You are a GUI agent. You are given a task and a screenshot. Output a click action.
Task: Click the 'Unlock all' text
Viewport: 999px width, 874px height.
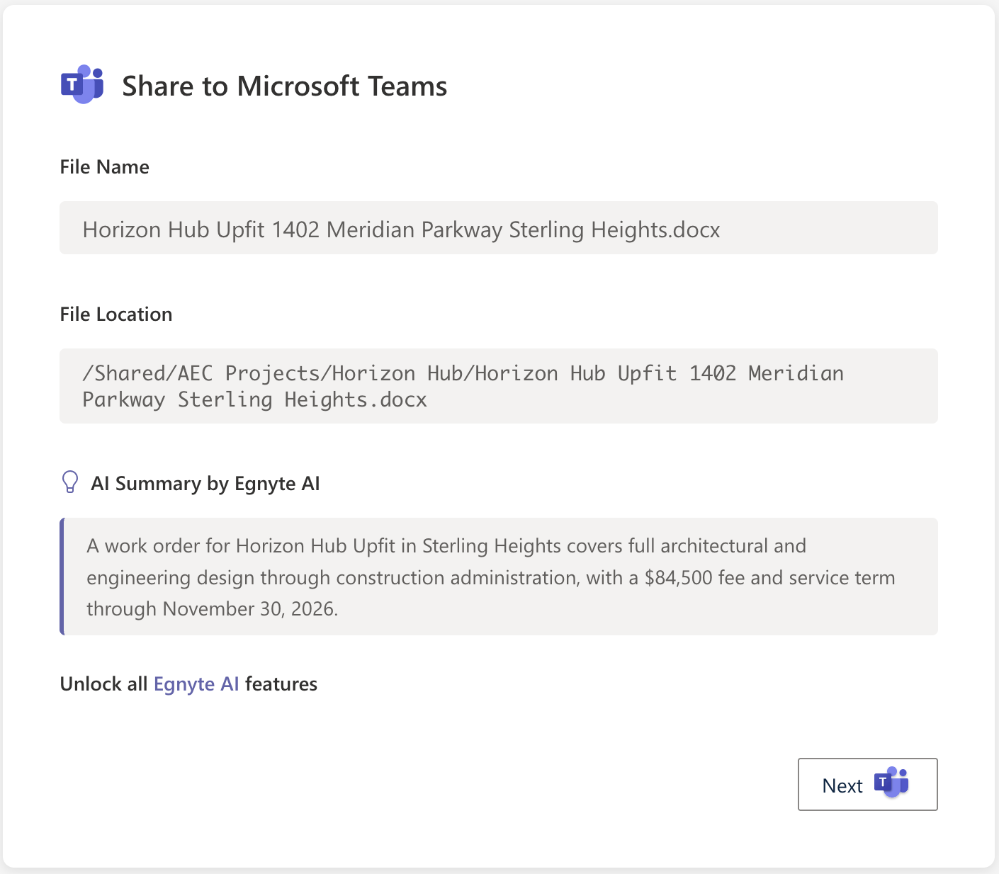[104, 684]
